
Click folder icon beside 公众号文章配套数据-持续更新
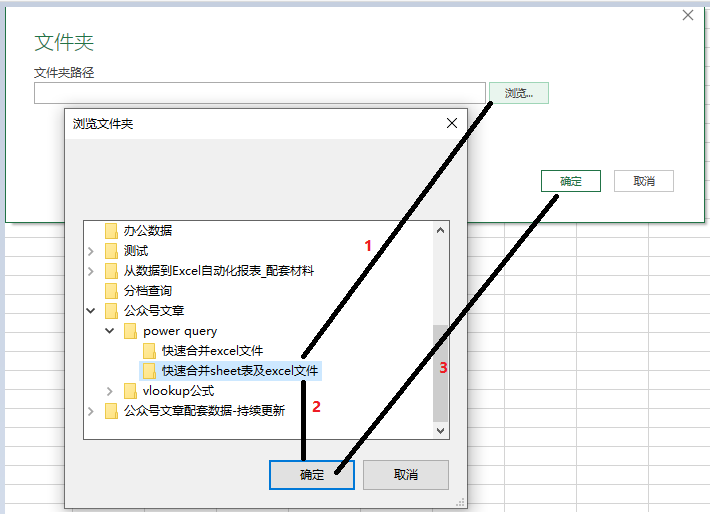point(111,411)
